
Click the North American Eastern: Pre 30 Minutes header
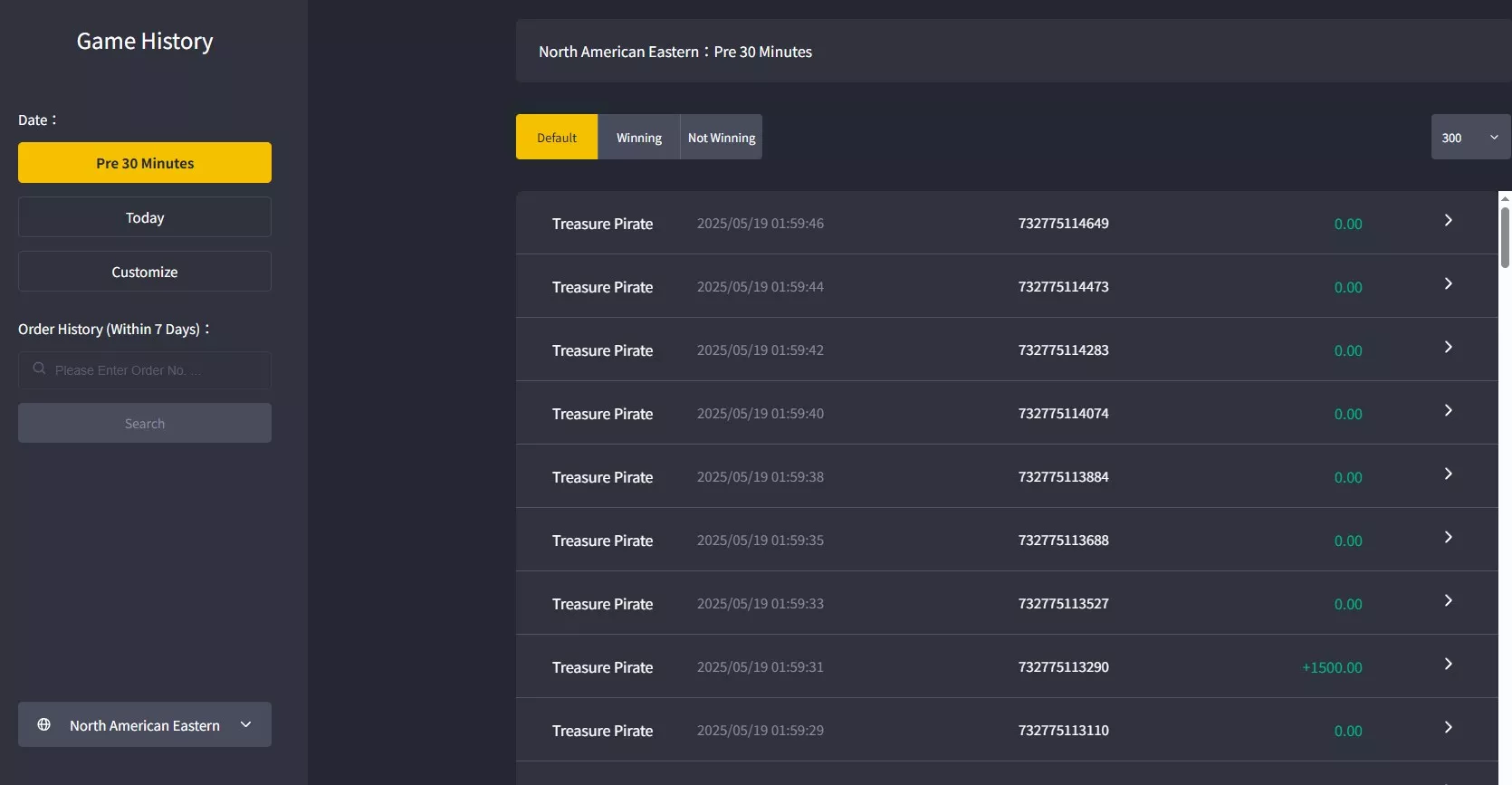click(x=675, y=52)
